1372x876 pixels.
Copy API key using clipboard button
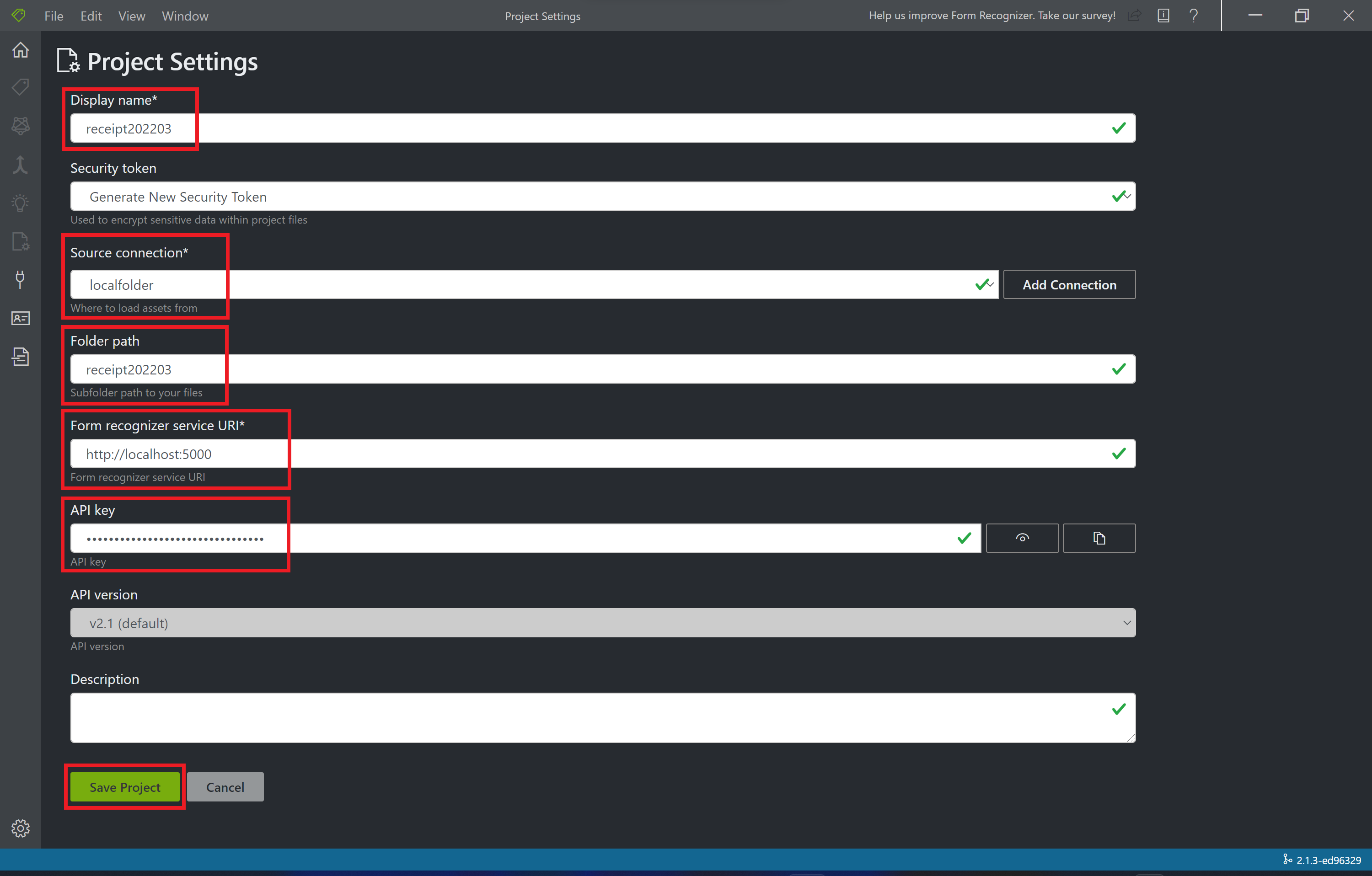tap(1099, 538)
